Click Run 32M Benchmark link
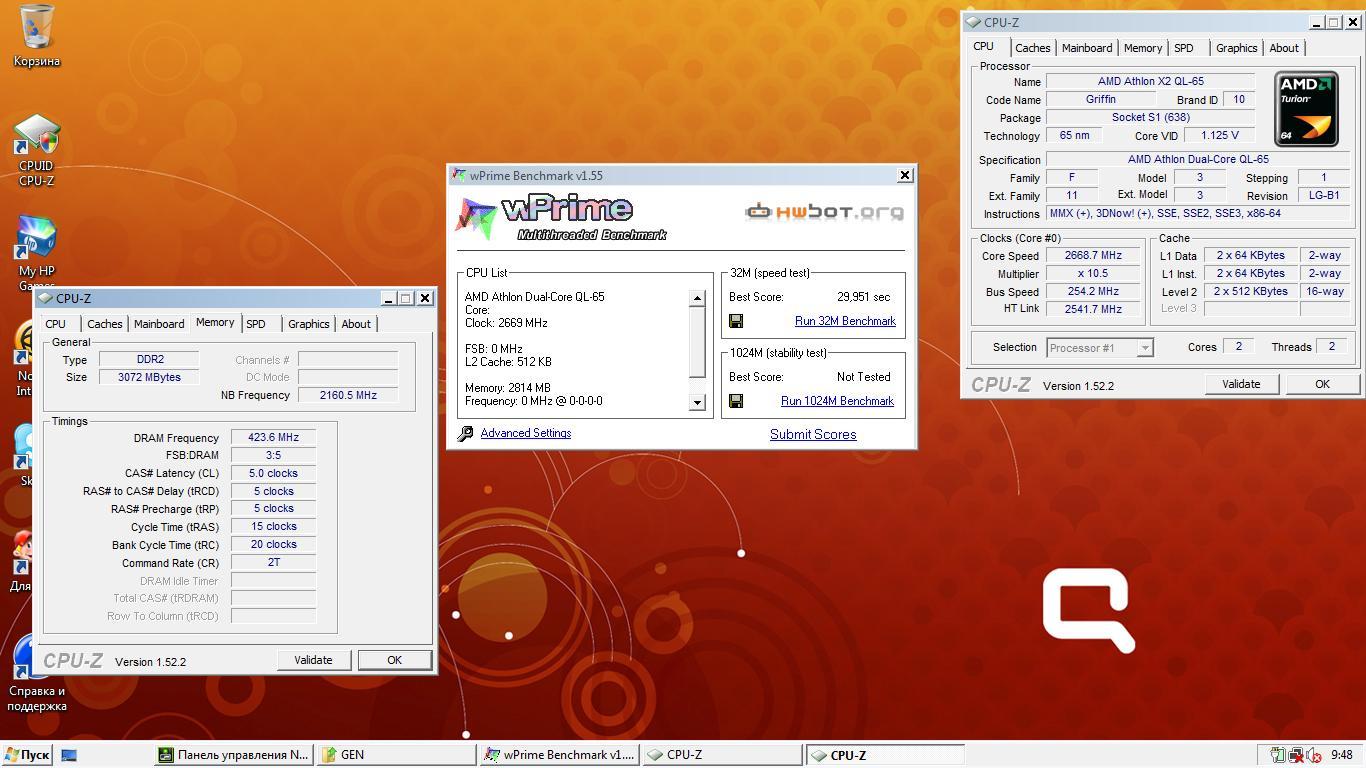This screenshot has width=1366, height=768. coord(845,321)
